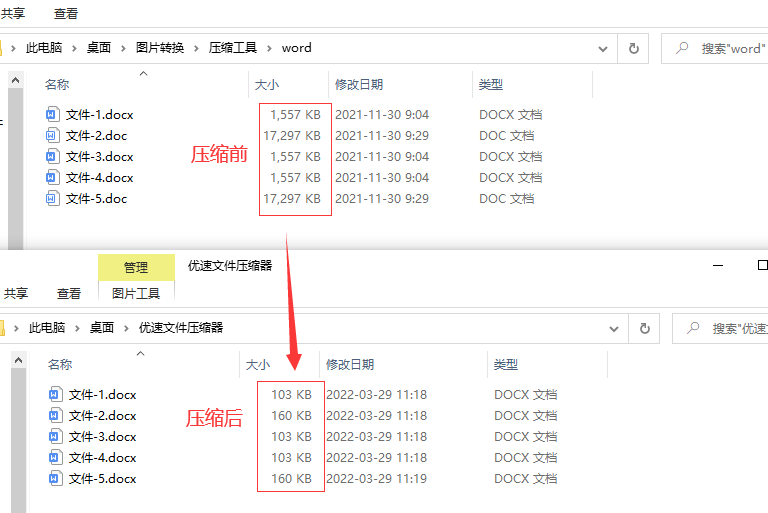The width and height of the screenshot is (768, 513).
Task: Open address history dropdown in word window
Action: click(603, 49)
